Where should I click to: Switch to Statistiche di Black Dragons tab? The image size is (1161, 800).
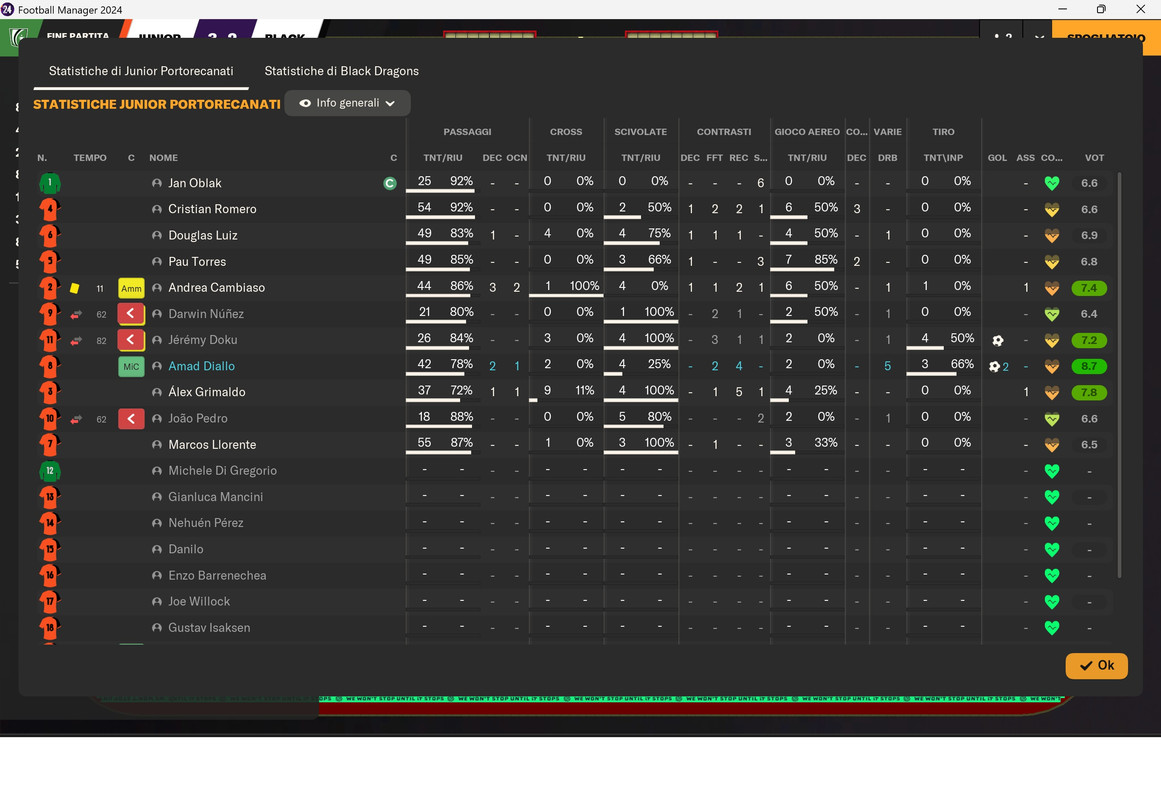click(341, 71)
